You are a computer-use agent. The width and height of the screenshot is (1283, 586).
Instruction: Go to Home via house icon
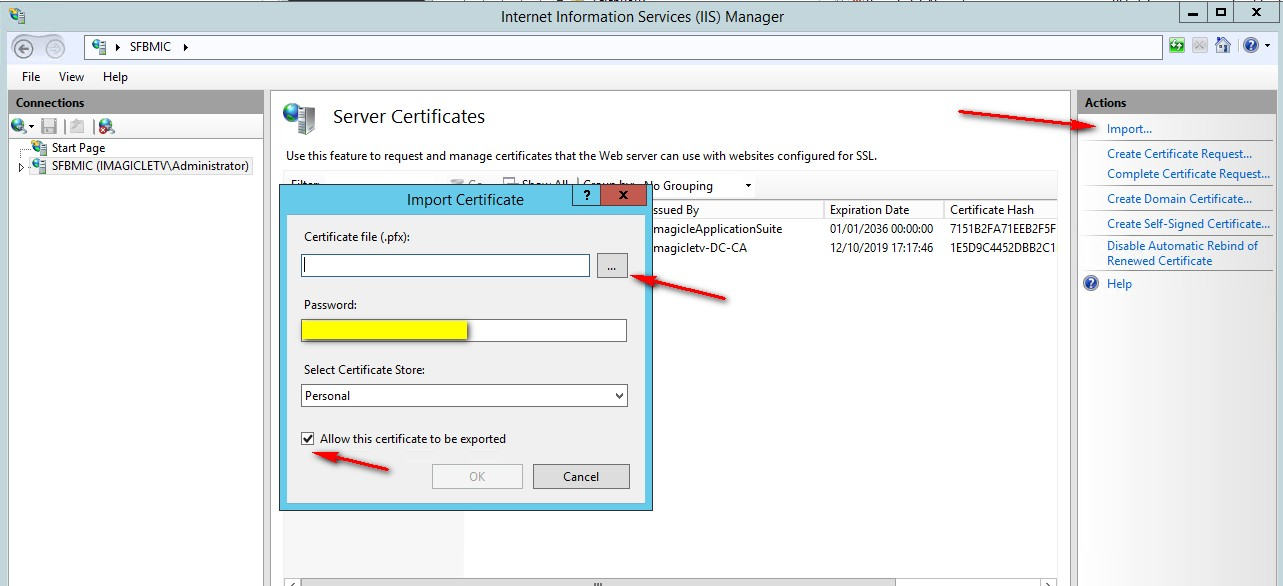click(1222, 46)
